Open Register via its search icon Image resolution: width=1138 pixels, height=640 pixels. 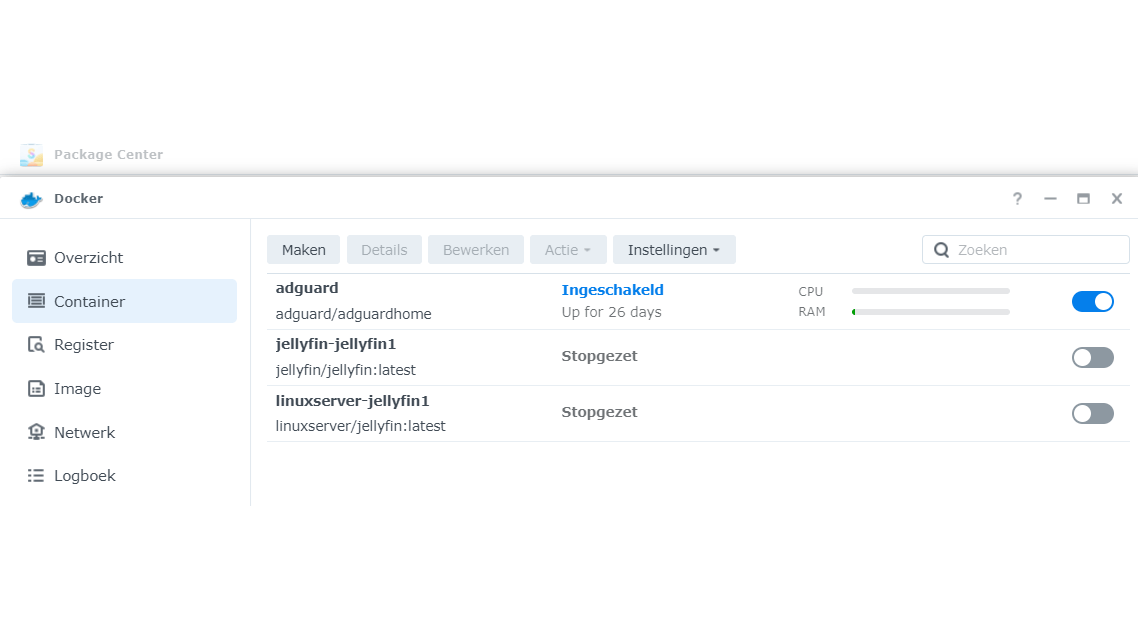point(36,345)
